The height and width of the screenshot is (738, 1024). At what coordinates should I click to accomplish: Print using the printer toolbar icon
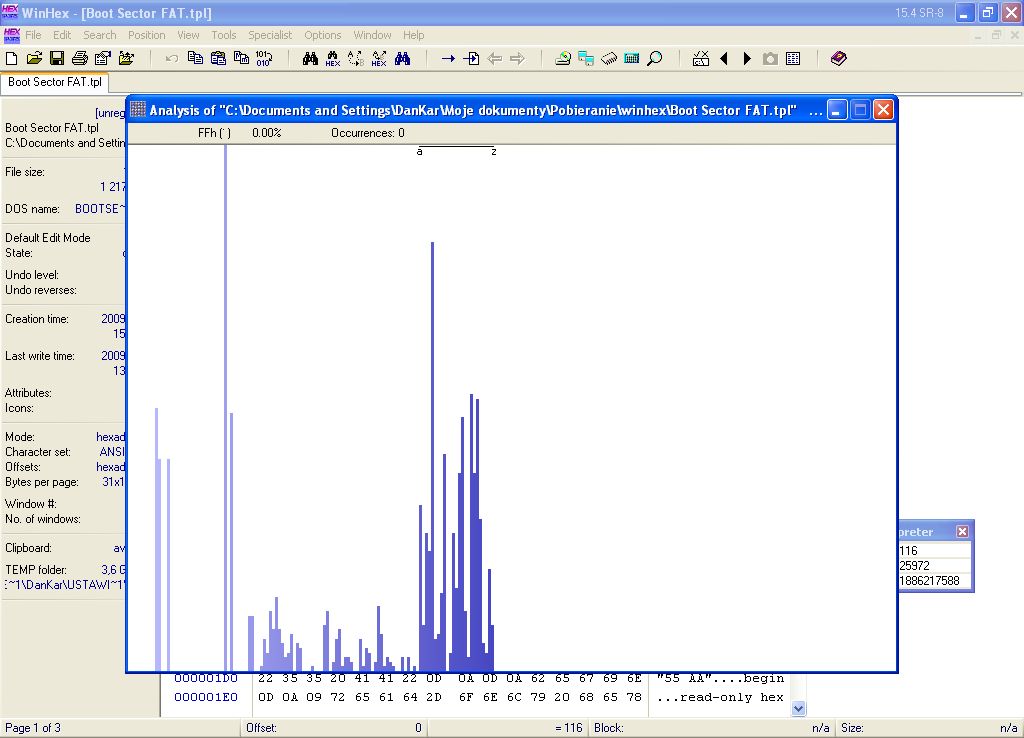[x=80, y=59]
